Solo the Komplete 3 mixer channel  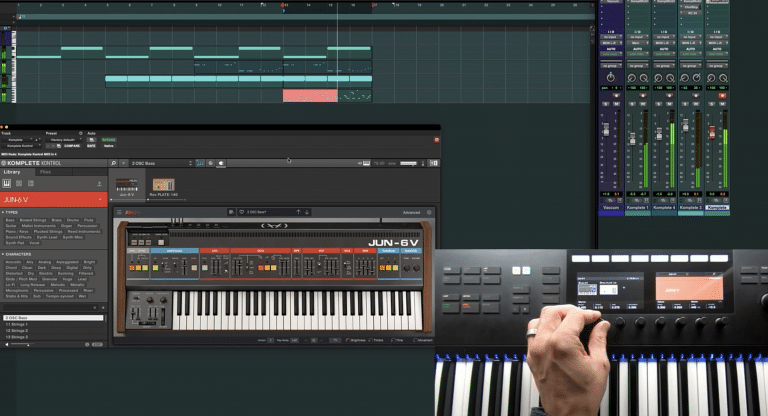[685, 104]
